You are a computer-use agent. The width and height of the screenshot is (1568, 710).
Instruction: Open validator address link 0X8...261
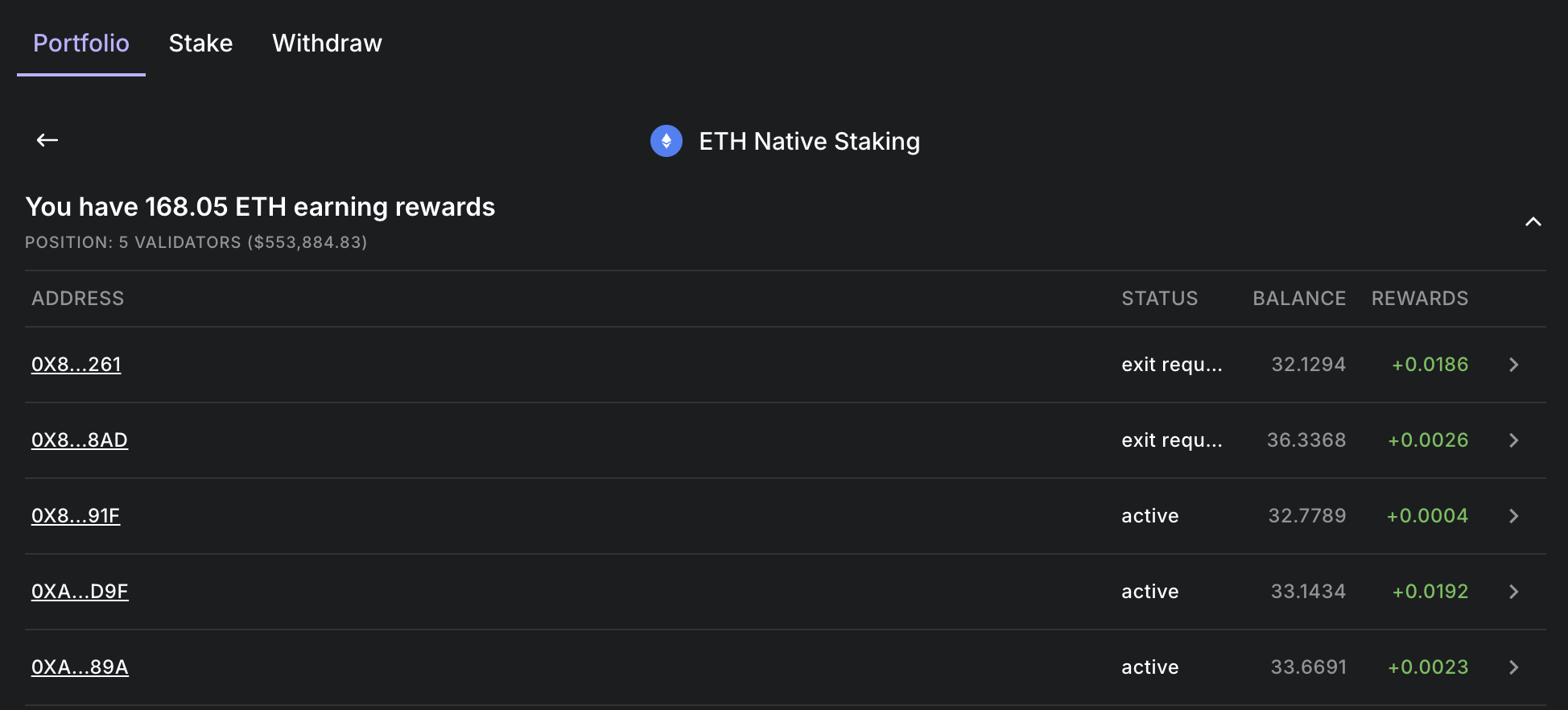tap(76, 365)
